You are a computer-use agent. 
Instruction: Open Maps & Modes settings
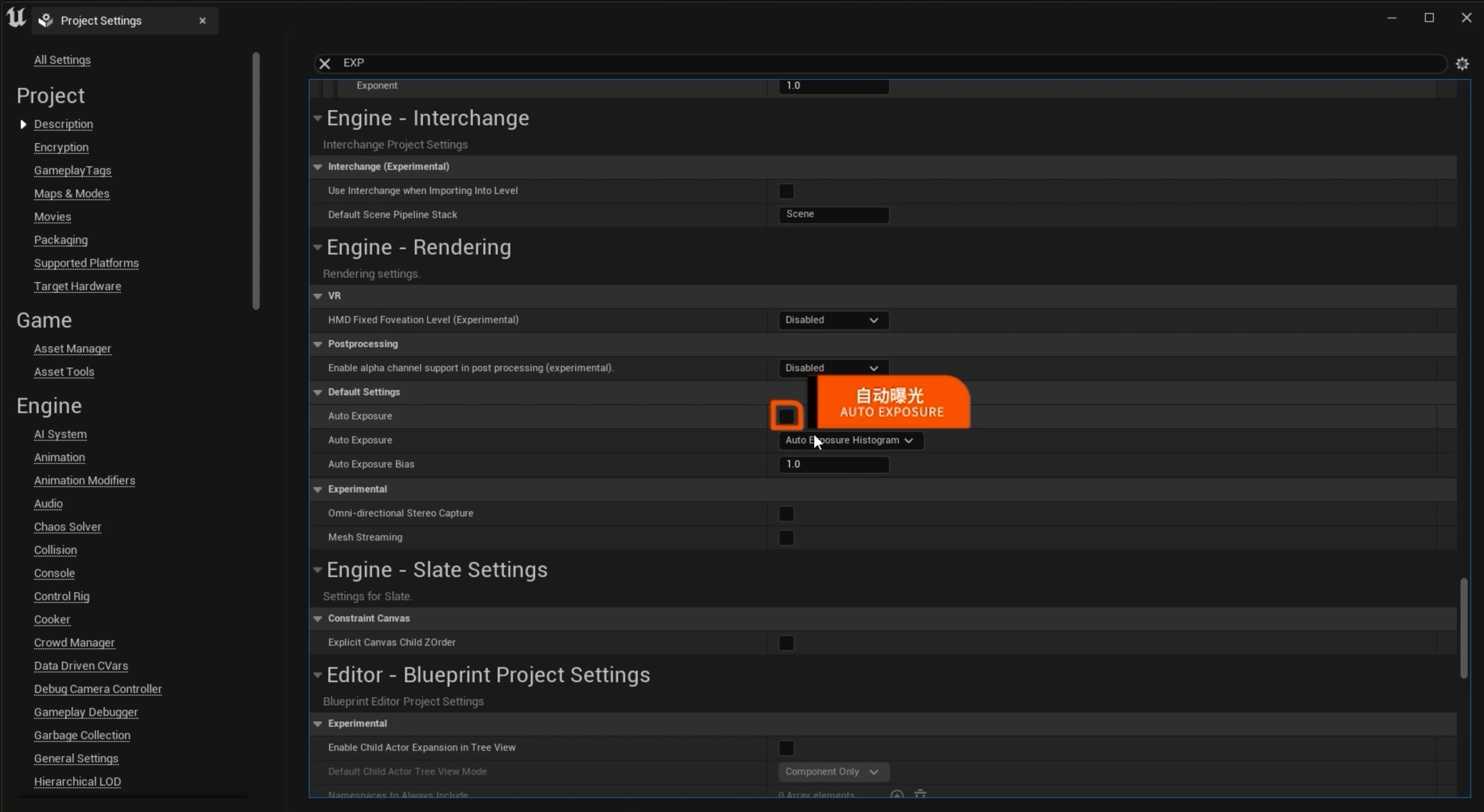coord(71,194)
